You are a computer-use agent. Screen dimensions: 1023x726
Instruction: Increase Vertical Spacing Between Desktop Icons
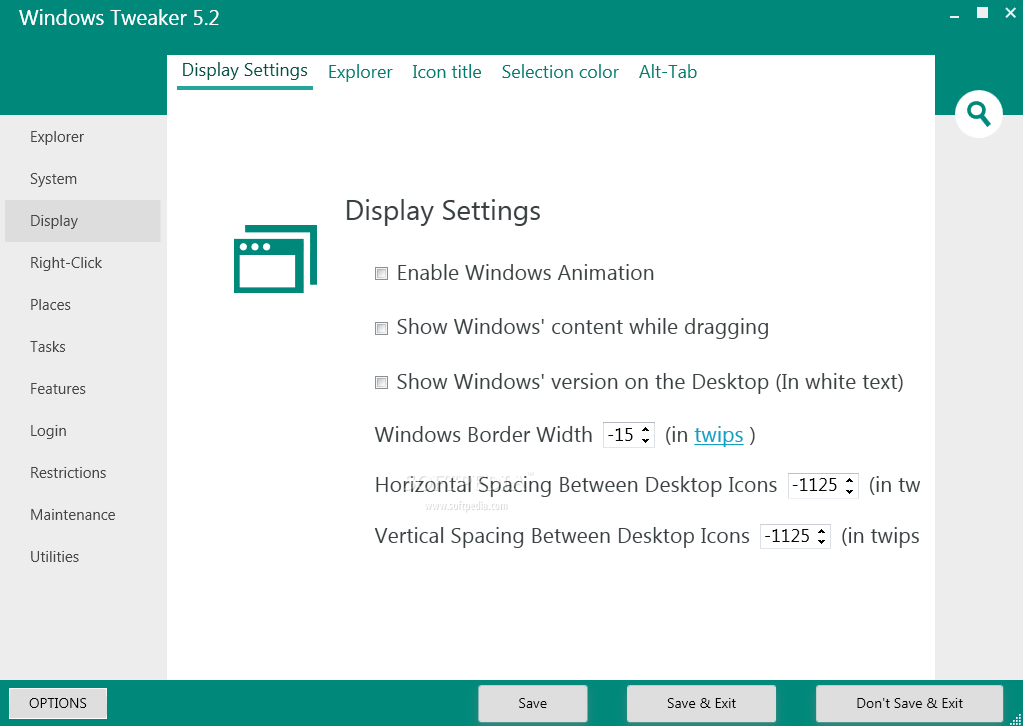(x=821, y=531)
